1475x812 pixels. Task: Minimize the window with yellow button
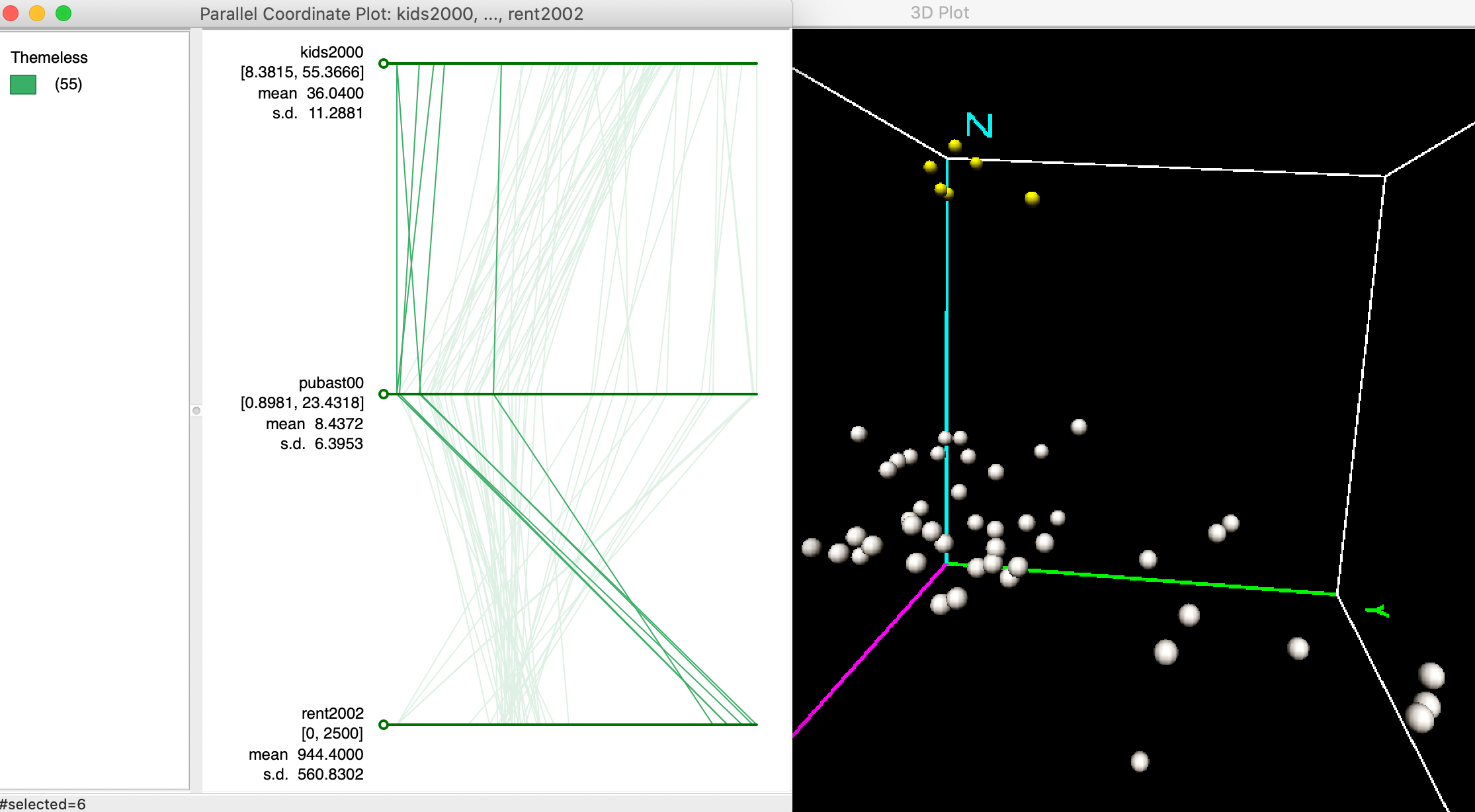[x=37, y=13]
